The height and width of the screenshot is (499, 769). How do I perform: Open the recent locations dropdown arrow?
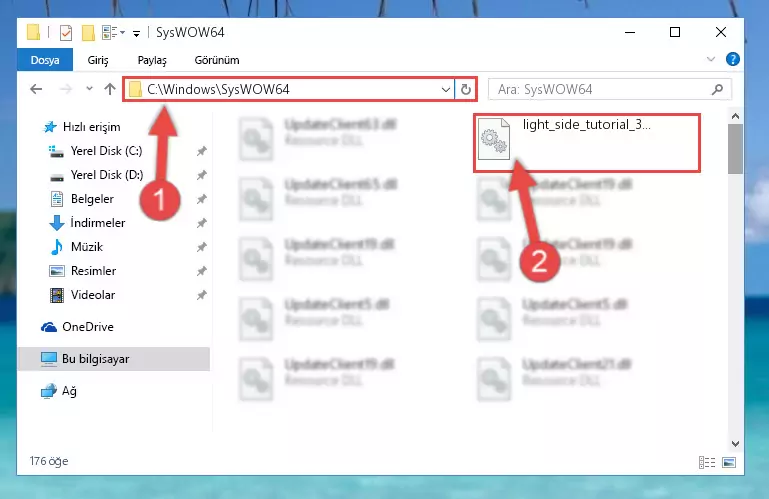click(89, 89)
